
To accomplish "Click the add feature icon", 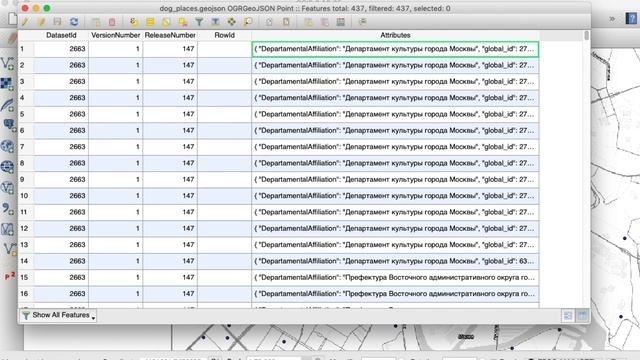I will click(x=96, y=22).
